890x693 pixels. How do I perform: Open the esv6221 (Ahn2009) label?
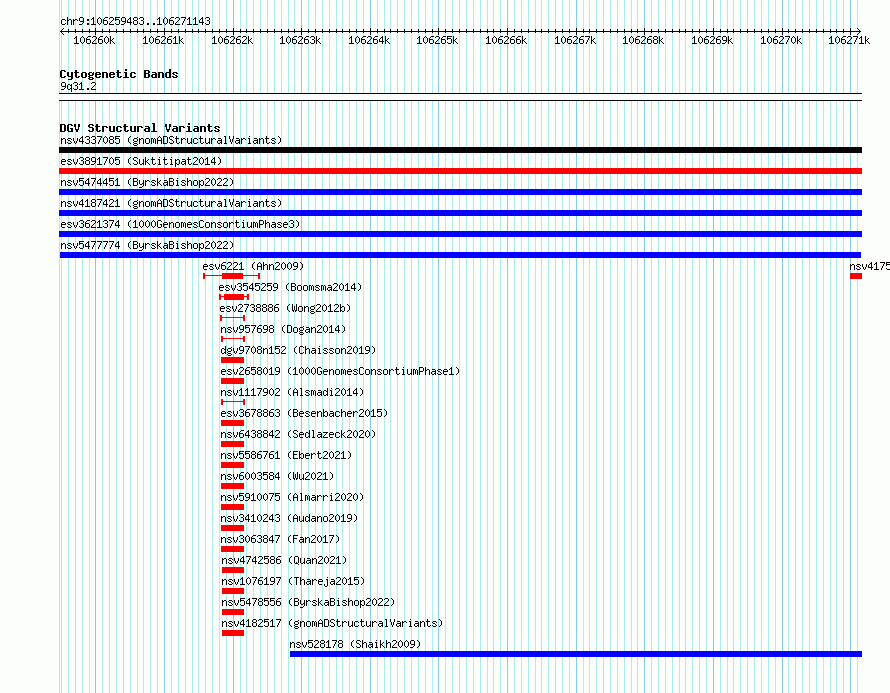tap(253, 266)
